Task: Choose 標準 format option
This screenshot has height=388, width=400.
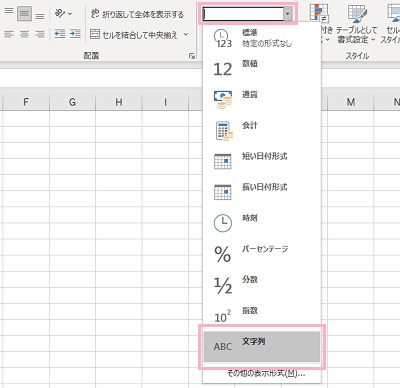Action: (x=262, y=37)
